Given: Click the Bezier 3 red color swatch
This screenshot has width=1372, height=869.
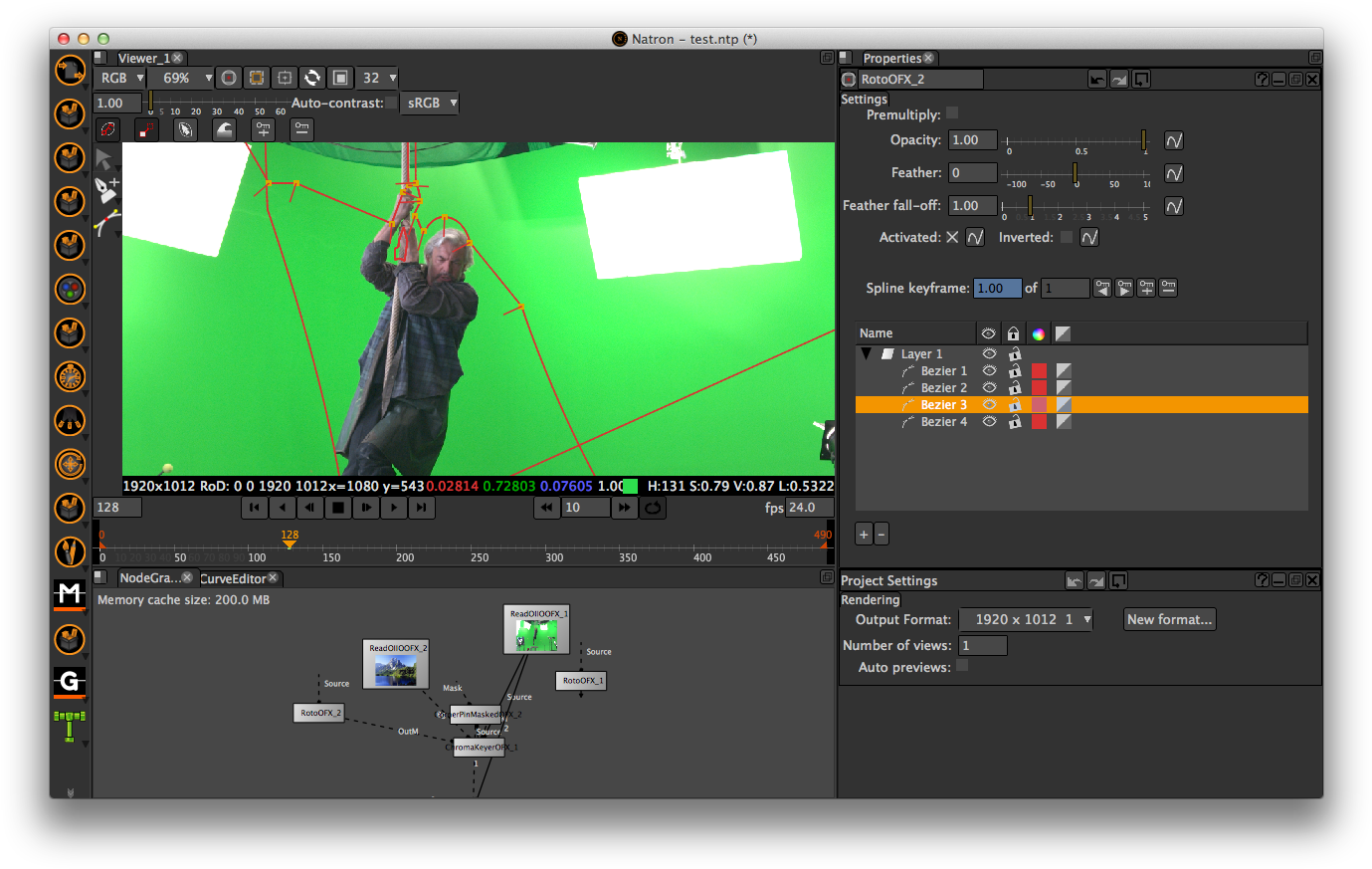Looking at the screenshot, I should [1039, 404].
